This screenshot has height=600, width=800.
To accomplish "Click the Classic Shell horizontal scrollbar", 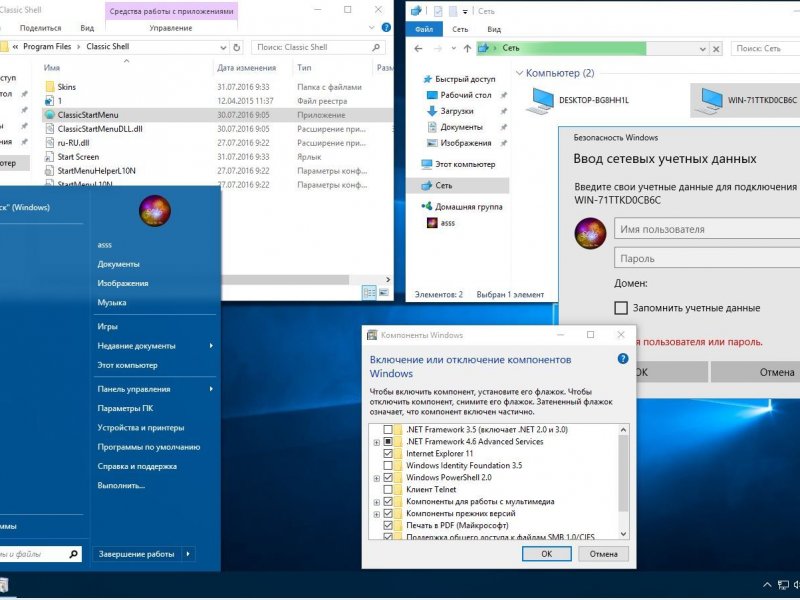I will pyautogui.click(x=286, y=280).
